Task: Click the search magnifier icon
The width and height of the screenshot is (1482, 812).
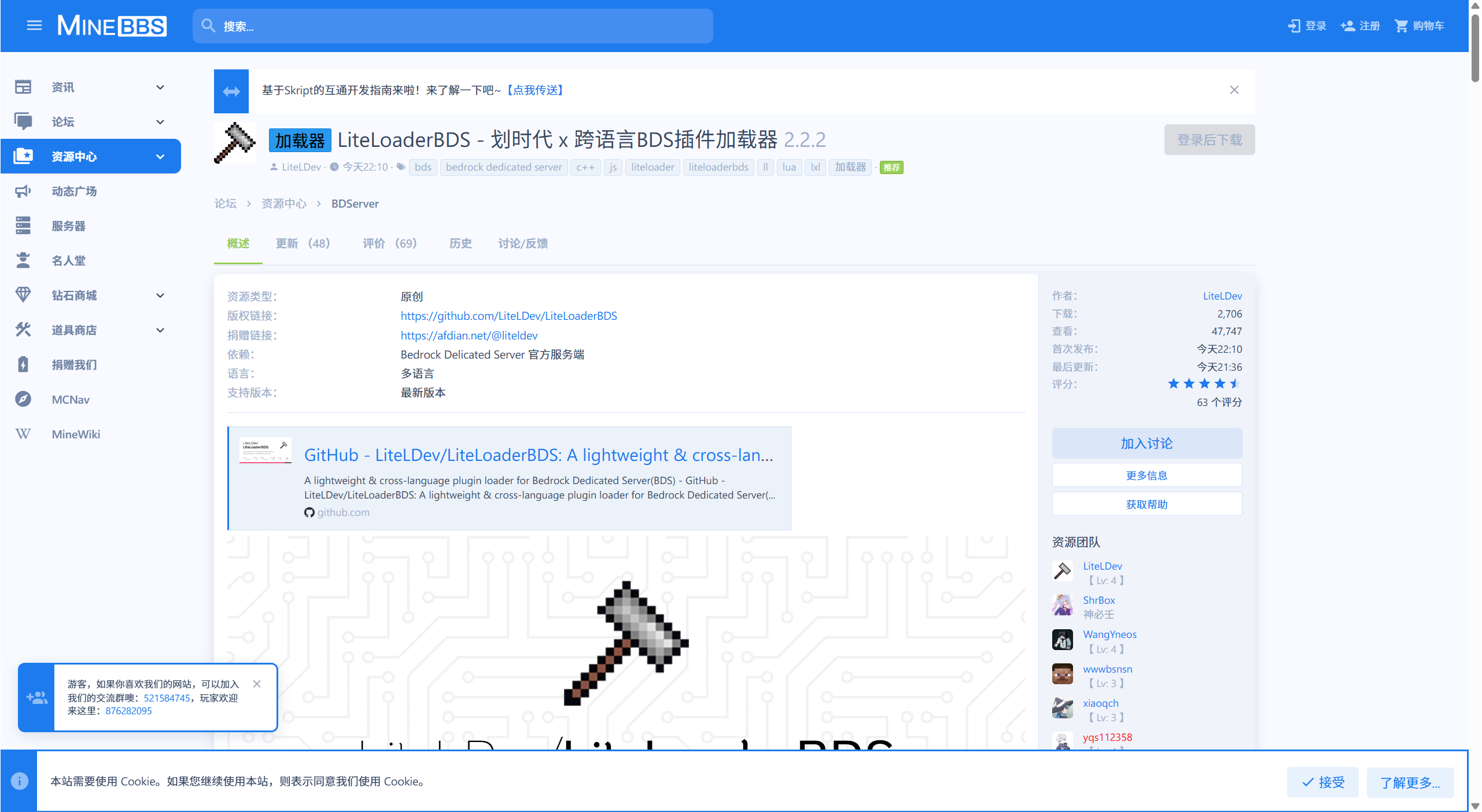Action: point(208,26)
